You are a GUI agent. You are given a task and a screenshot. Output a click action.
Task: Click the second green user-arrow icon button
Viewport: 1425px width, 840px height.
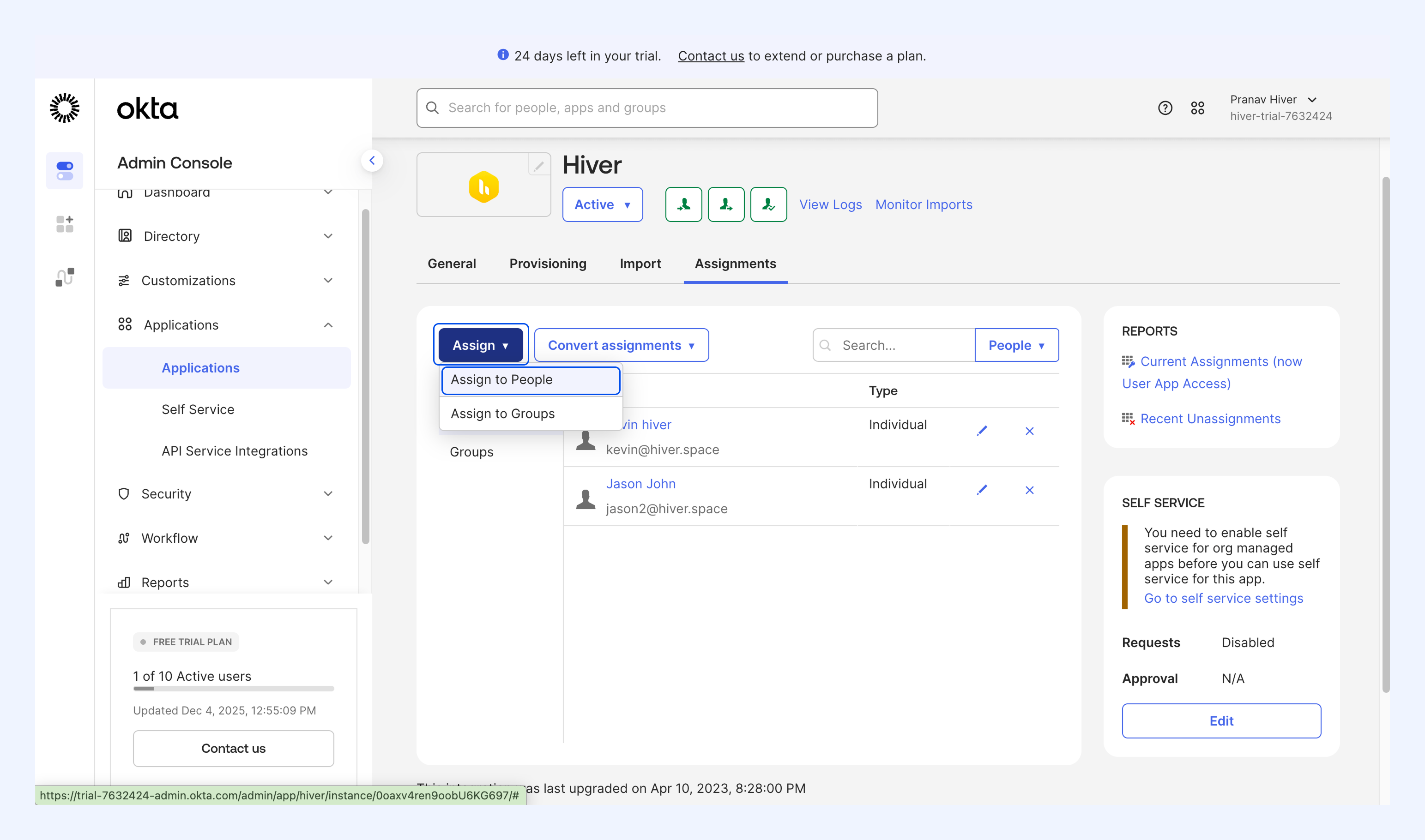(726, 204)
